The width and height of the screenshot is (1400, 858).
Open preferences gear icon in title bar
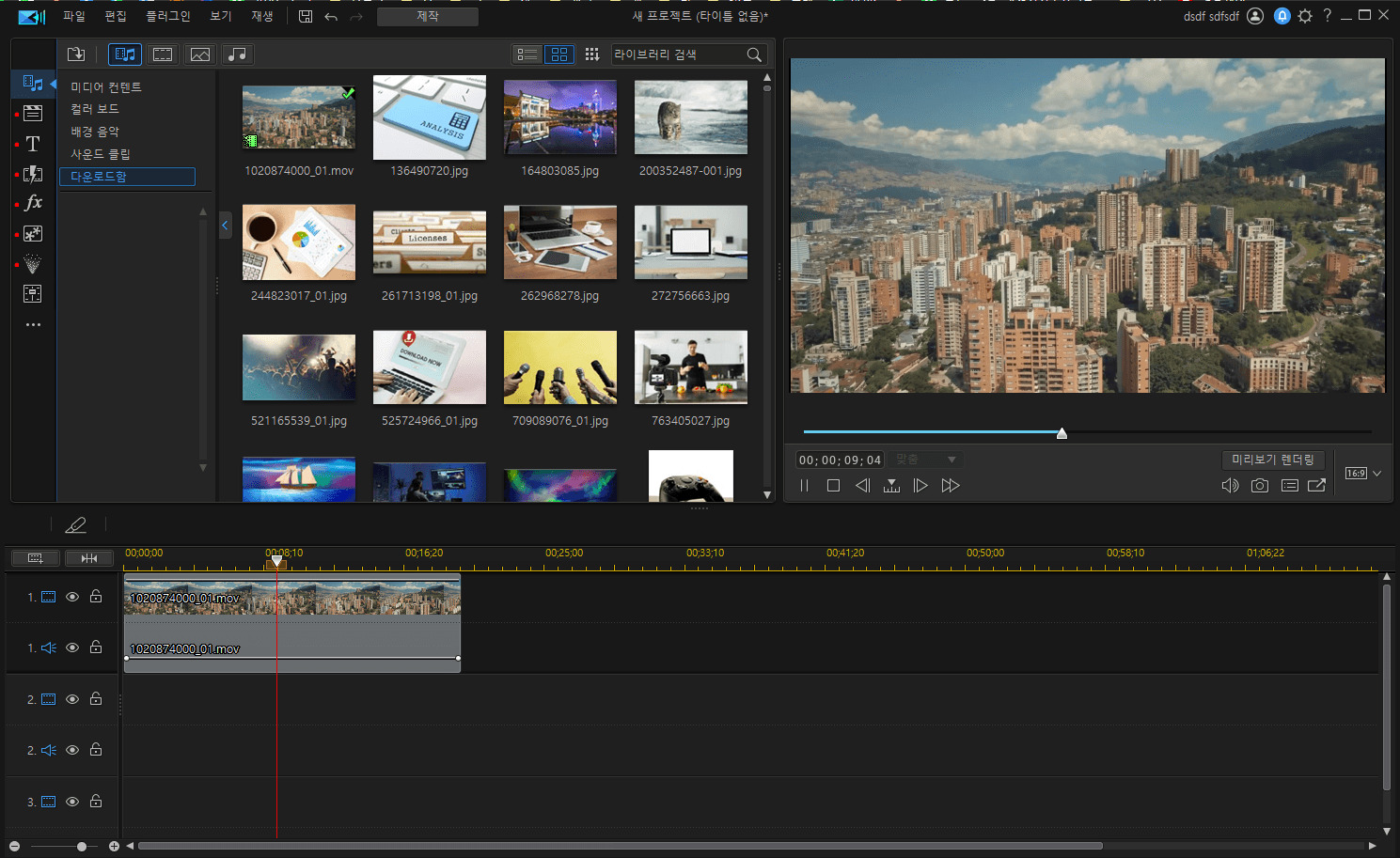coord(1305,16)
